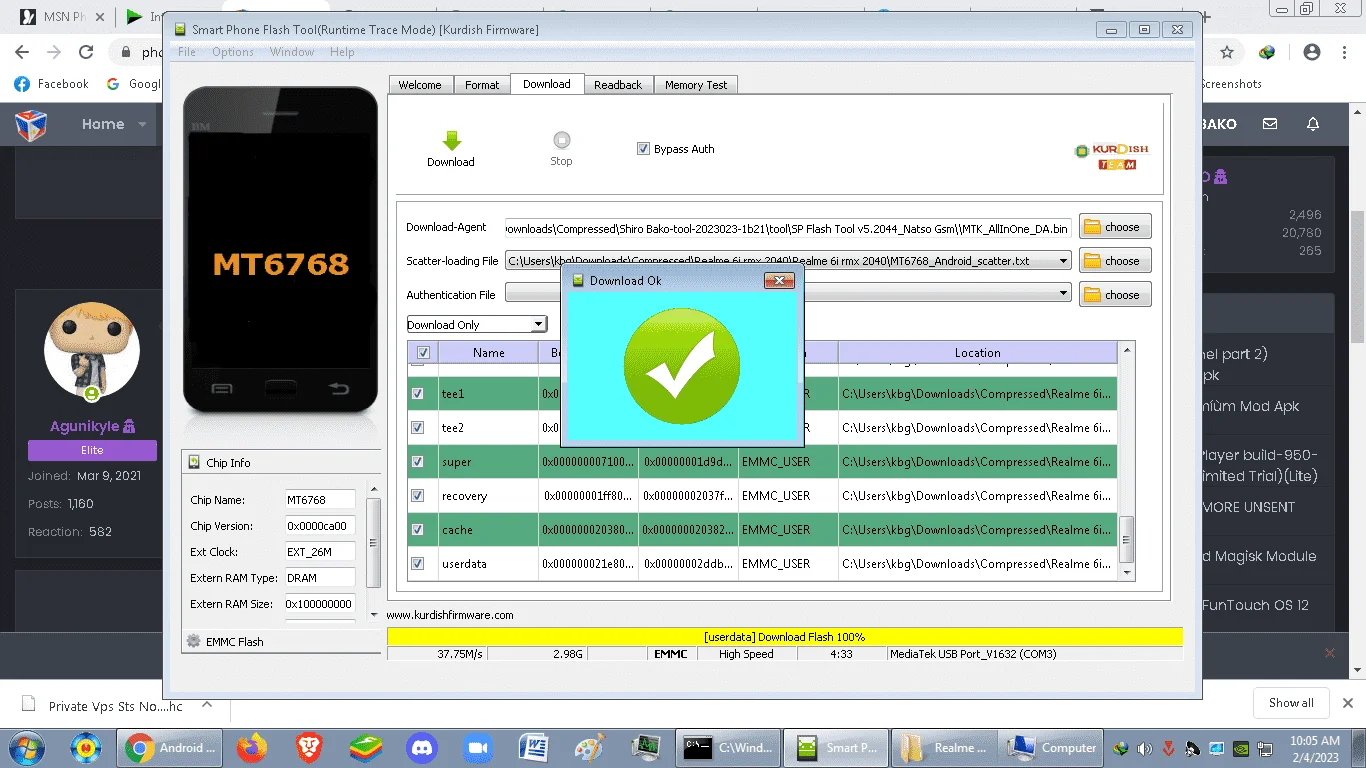Viewport: 1366px width, 768px height.
Task: Click the Chip Name MT6768 field
Action: [x=319, y=500]
